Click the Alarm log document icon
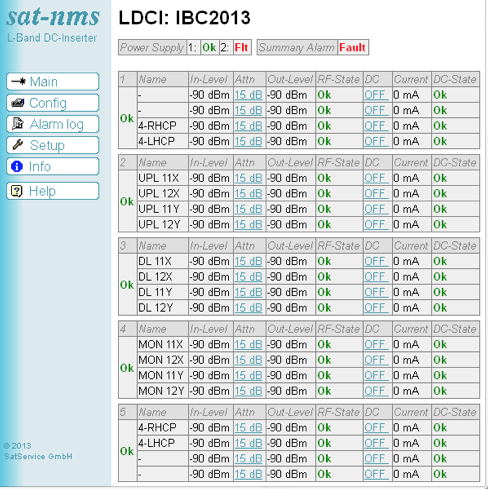Image resolution: width=488 pixels, height=489 pixels. click(x=18, y=123)
